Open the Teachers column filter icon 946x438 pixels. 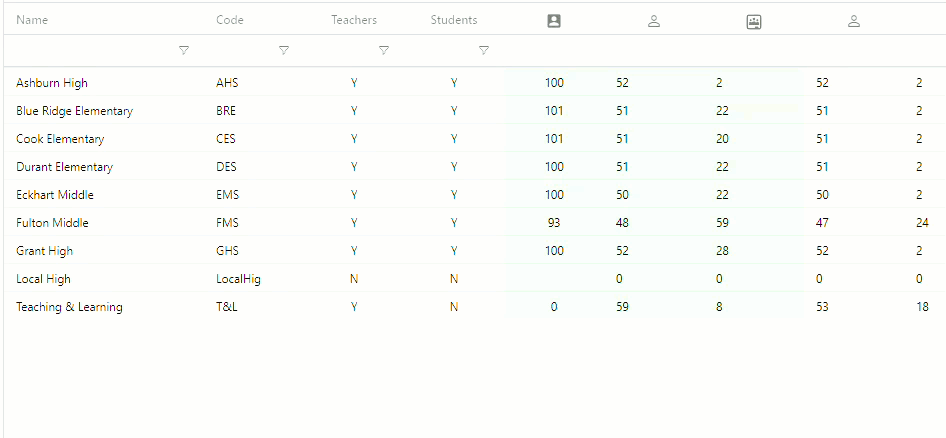[x=384, y=51]
